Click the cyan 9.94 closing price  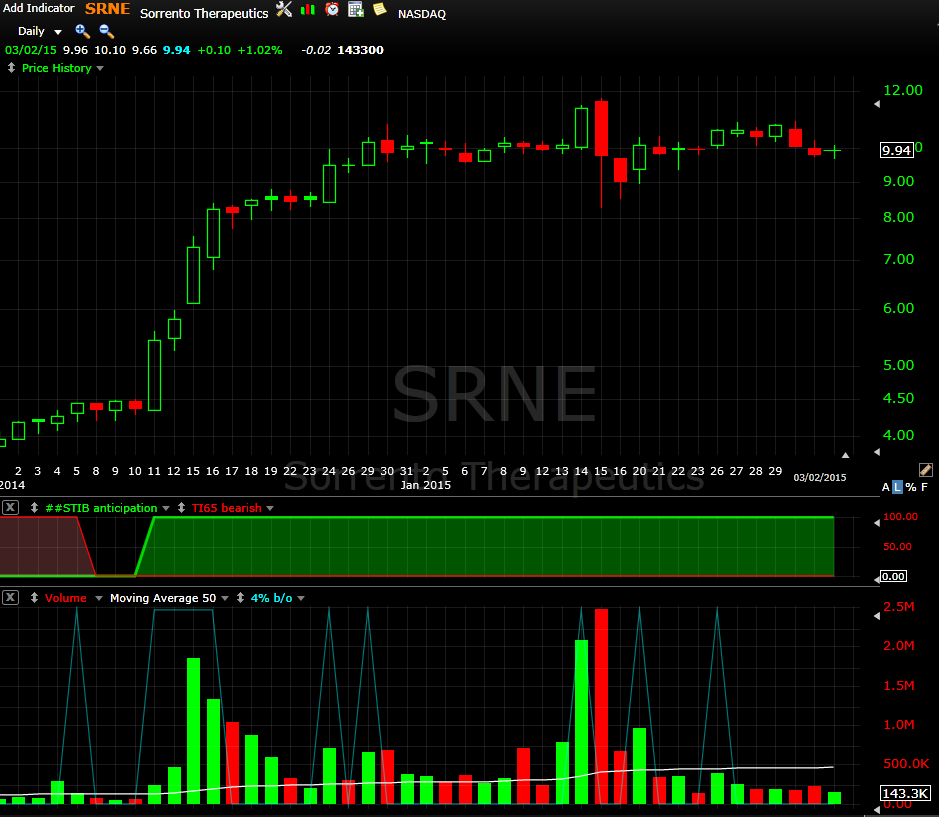tap(177, 50)
